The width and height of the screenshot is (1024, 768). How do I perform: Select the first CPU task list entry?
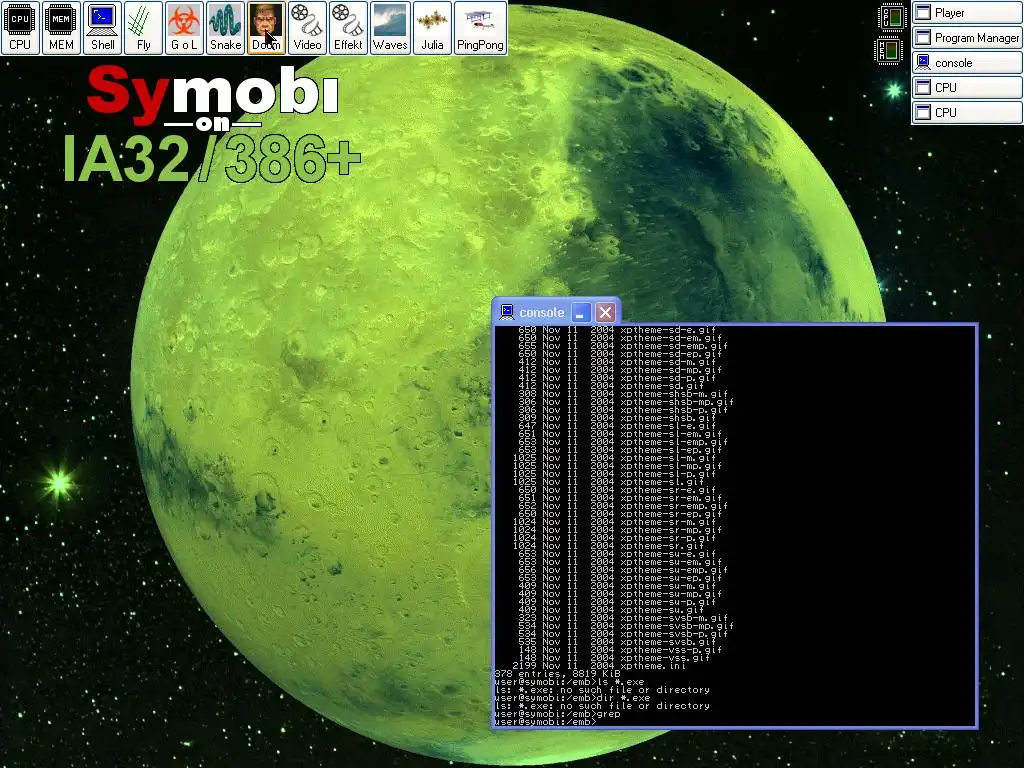tap(967, 88)
